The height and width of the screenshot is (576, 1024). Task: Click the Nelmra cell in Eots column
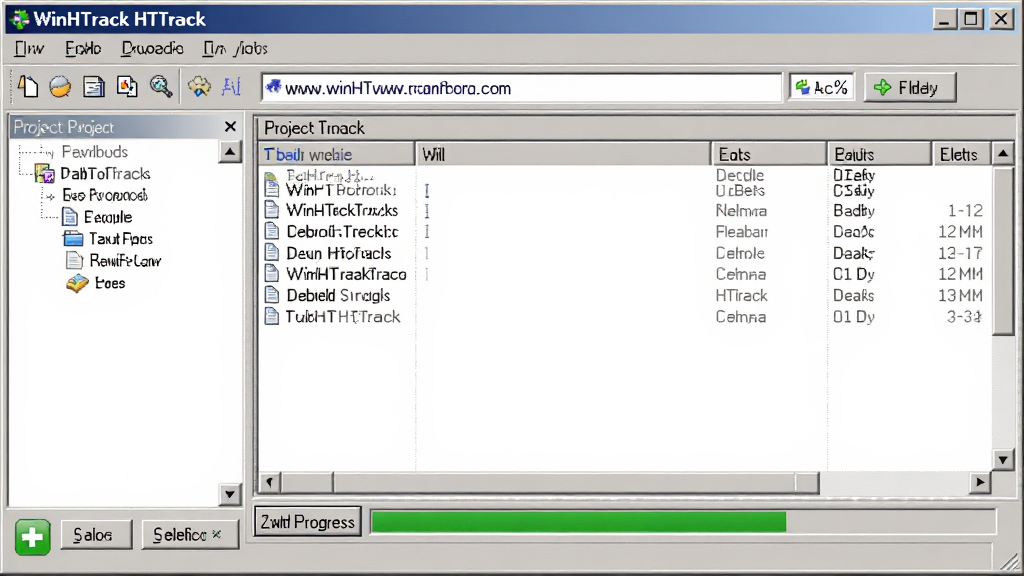(741, 210)
